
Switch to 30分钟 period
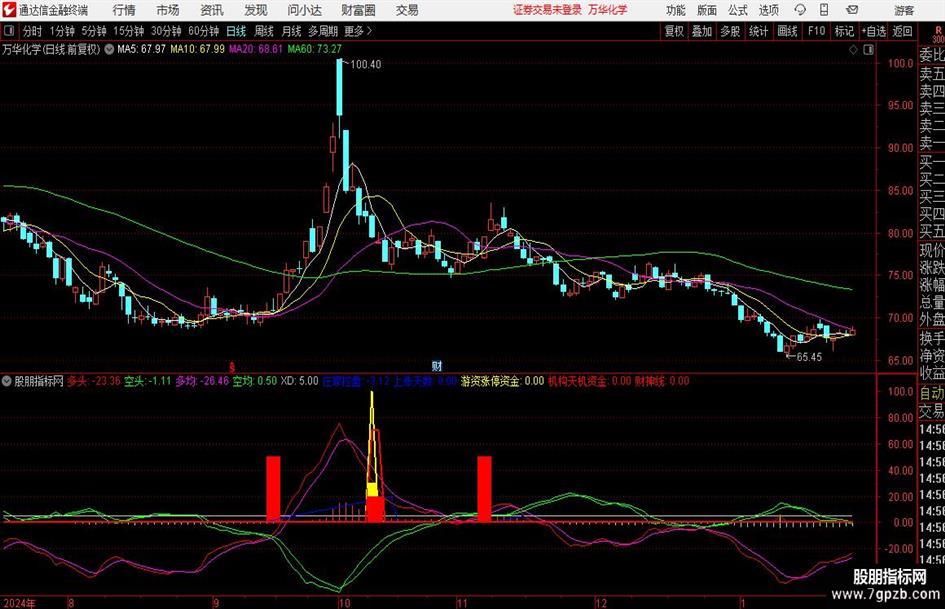[x=166, y=31]
